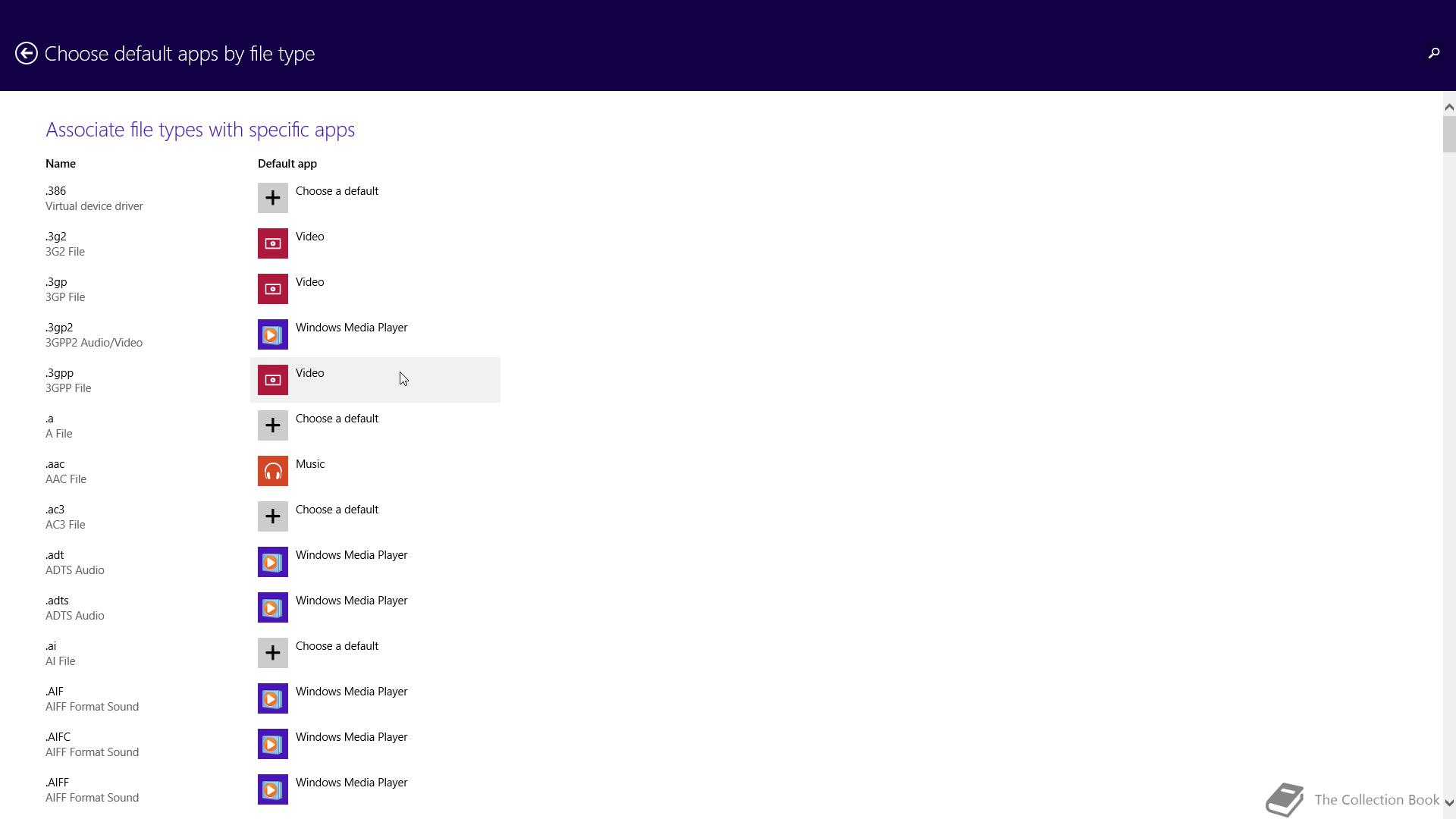This screenshot has height=819, width=1456.
Task: Click the plus icon for .a
Action: pos(273,425)
